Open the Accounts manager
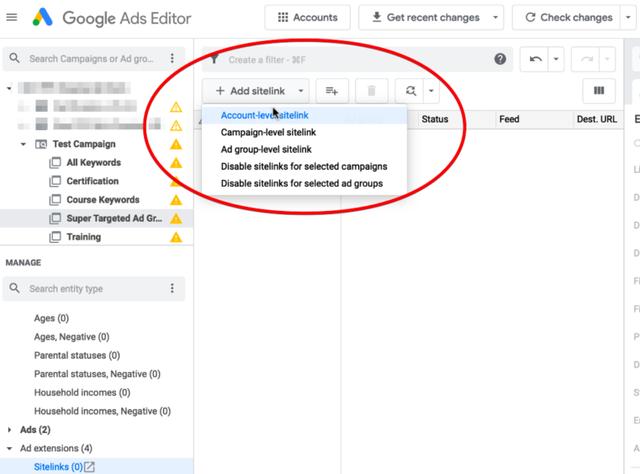The image size is (640, 474). click(x=307, y=18)
